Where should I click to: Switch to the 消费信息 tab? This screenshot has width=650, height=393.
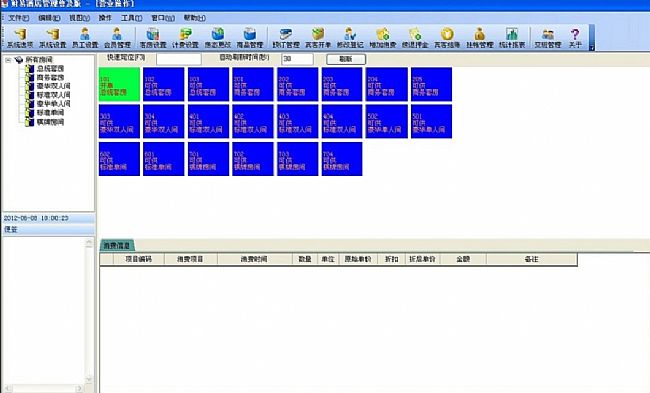pyautogui.click(x=117, y=245)
